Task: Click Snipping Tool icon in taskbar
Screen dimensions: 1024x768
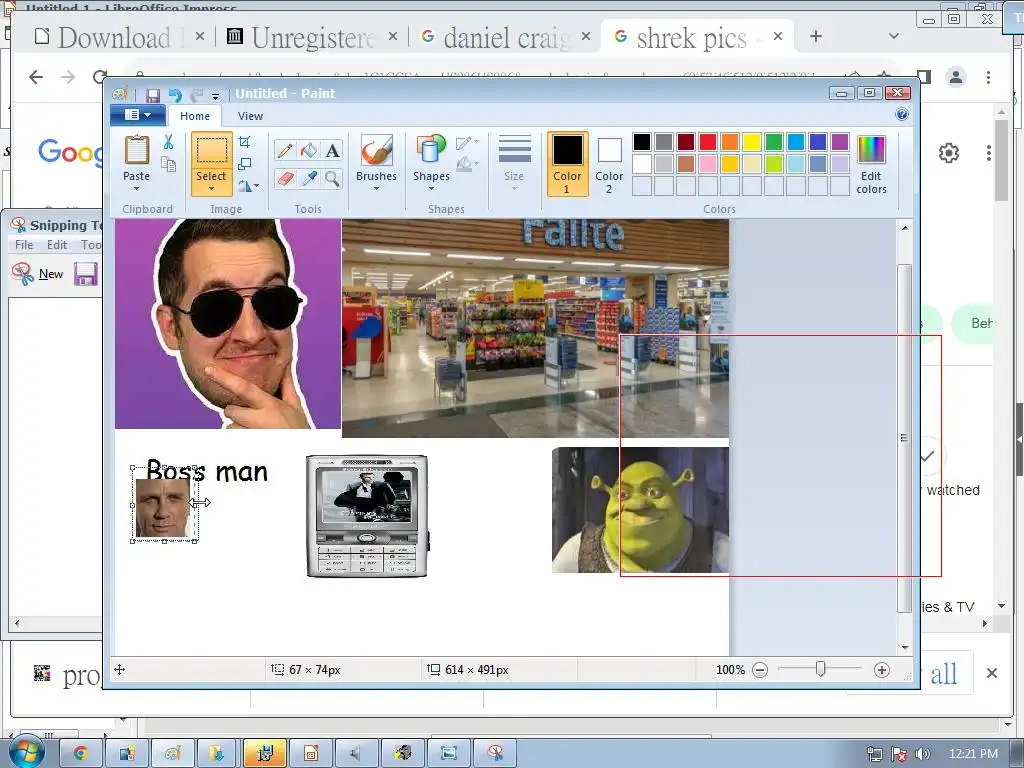Action: [495, 754]
